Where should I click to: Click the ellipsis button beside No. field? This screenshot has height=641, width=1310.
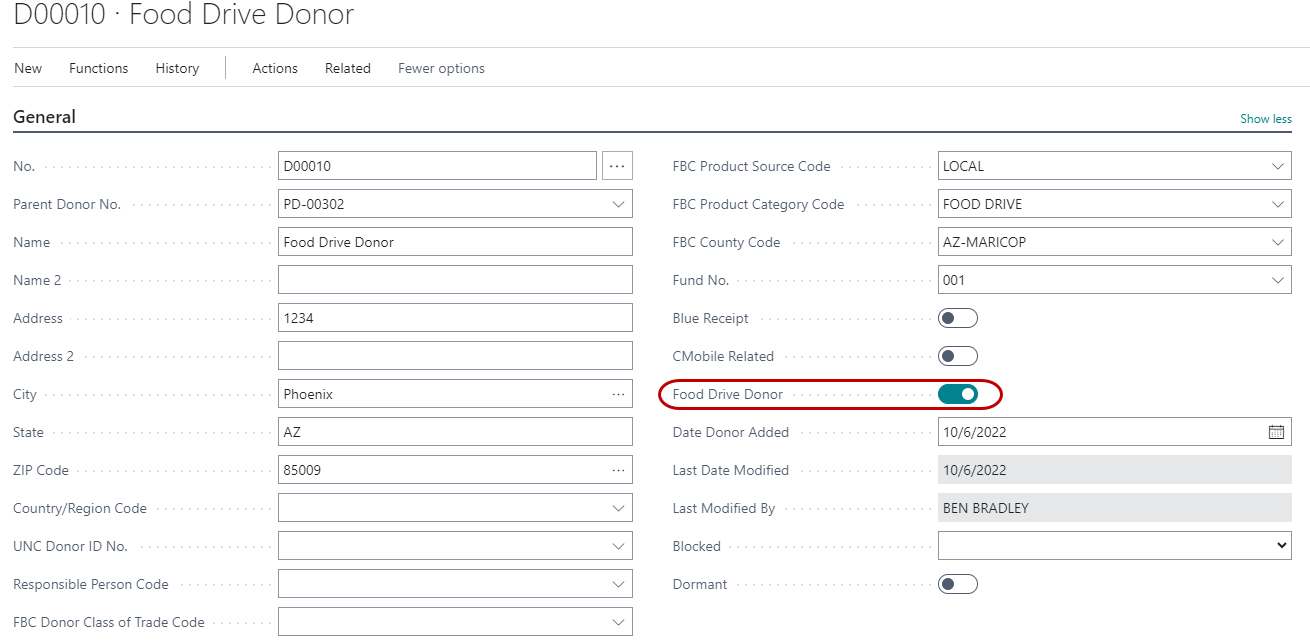tap(617, 166)
